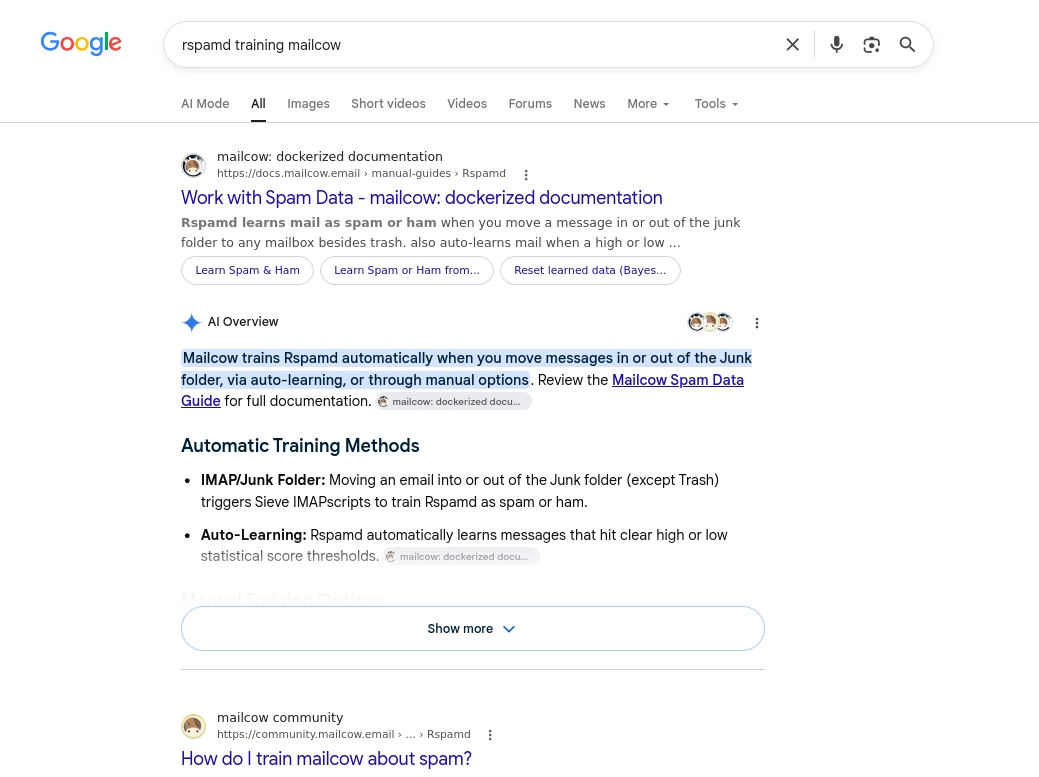Expand the Tools dropdown
1039x777 pixels.
click(716, 104)
